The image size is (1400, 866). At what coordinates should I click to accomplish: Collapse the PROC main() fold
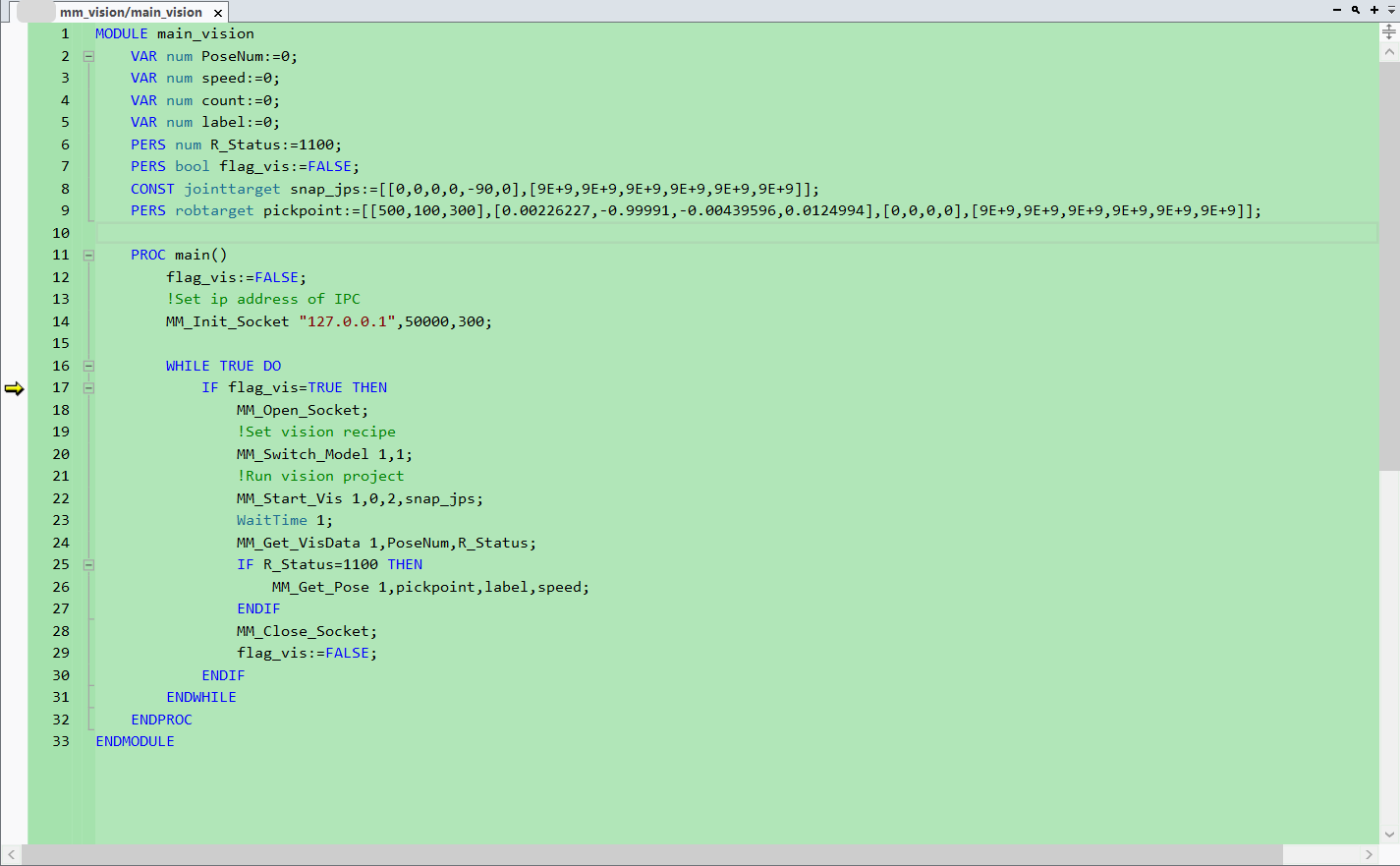coord(88,255)
